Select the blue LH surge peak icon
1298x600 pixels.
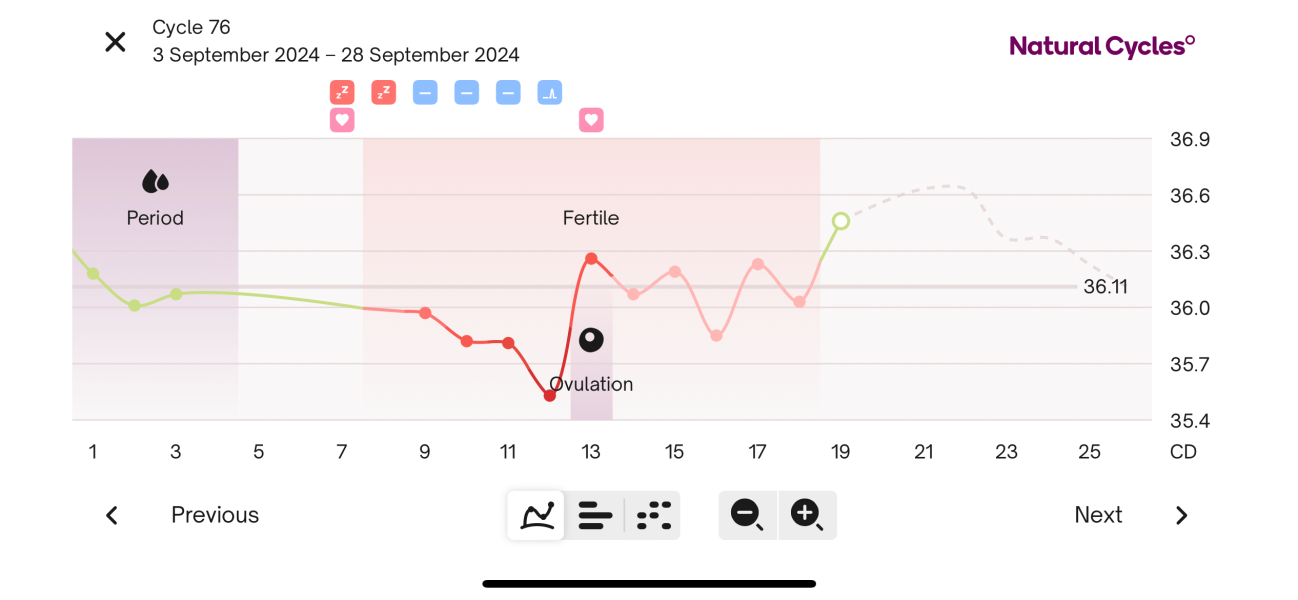pyautogui.click(x=549, y=92)
